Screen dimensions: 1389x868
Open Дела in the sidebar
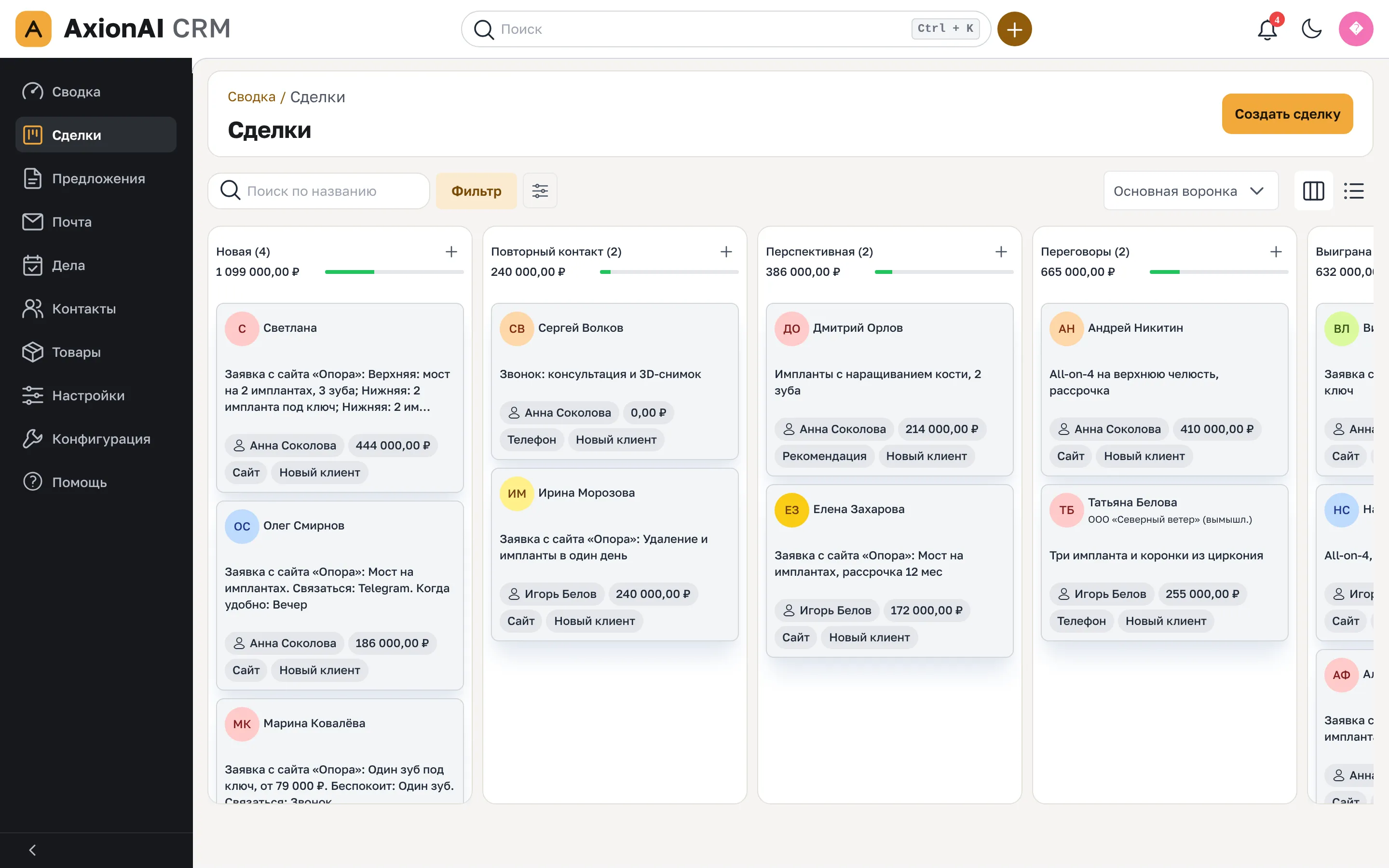coord(96,265)
